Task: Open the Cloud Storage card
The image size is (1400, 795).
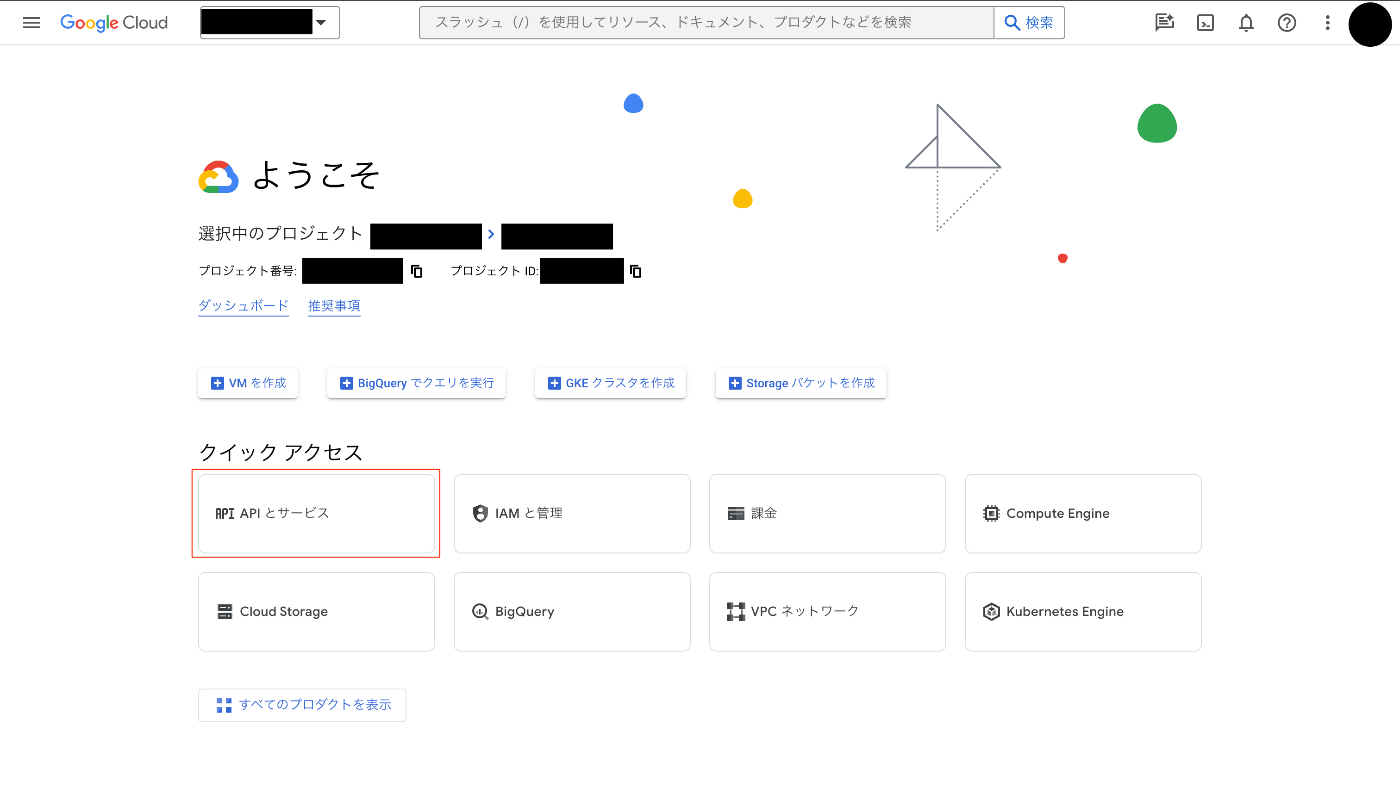Action: (x=316, y=611)
